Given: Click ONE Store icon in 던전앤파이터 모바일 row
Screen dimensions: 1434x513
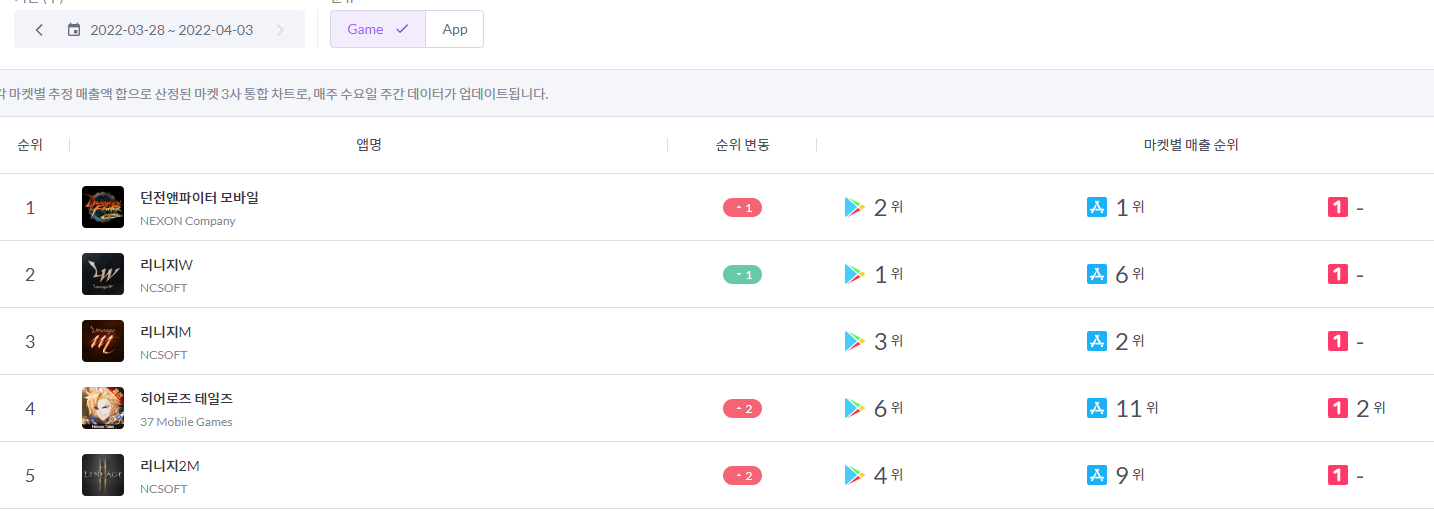Looking at the screenshot, I should (x=1338, y=207).
